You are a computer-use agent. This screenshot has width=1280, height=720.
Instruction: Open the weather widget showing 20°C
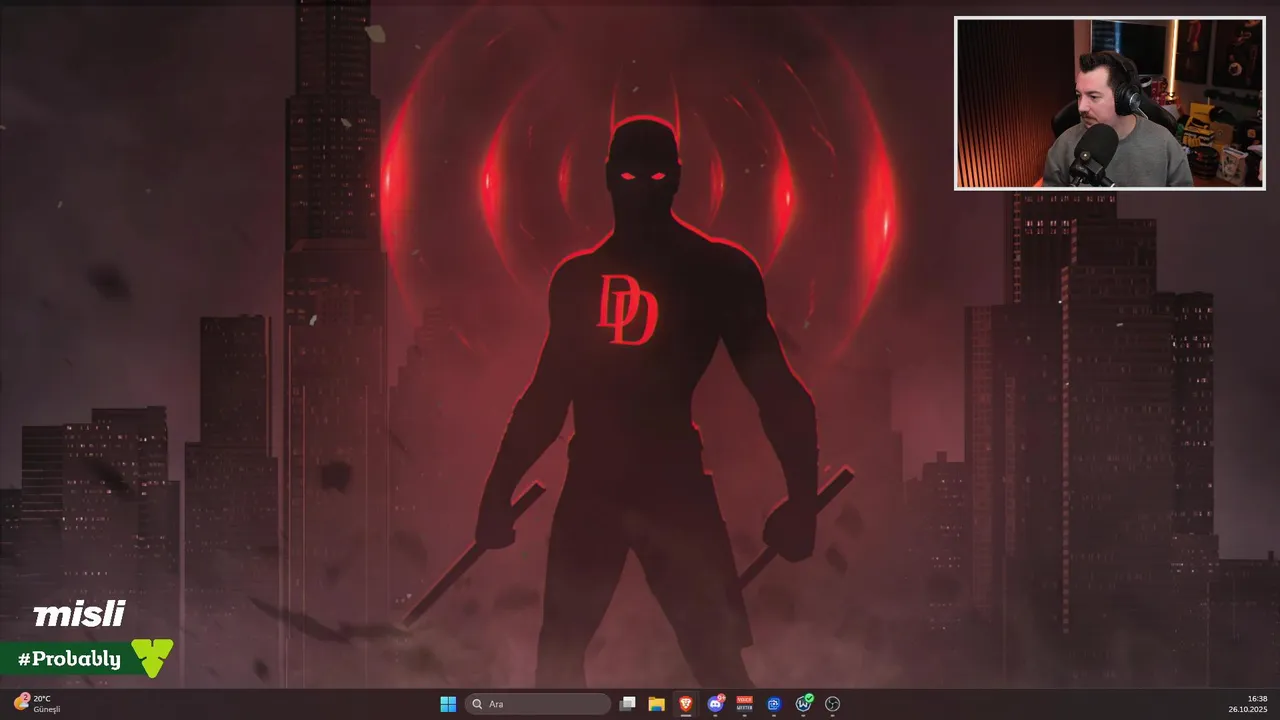coord(37,704)
